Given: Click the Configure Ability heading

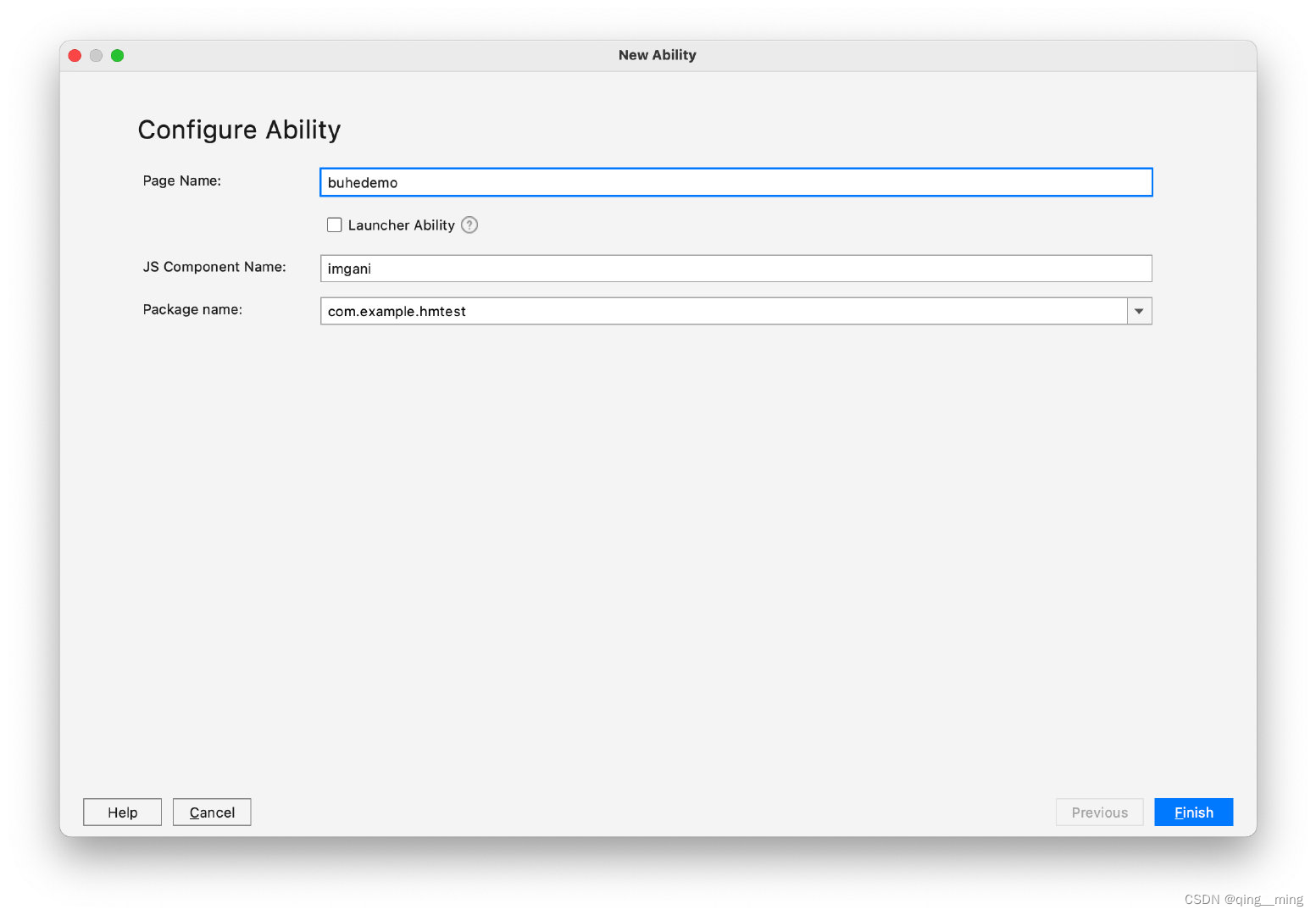Looking at the screenshot, I should 239,130.
